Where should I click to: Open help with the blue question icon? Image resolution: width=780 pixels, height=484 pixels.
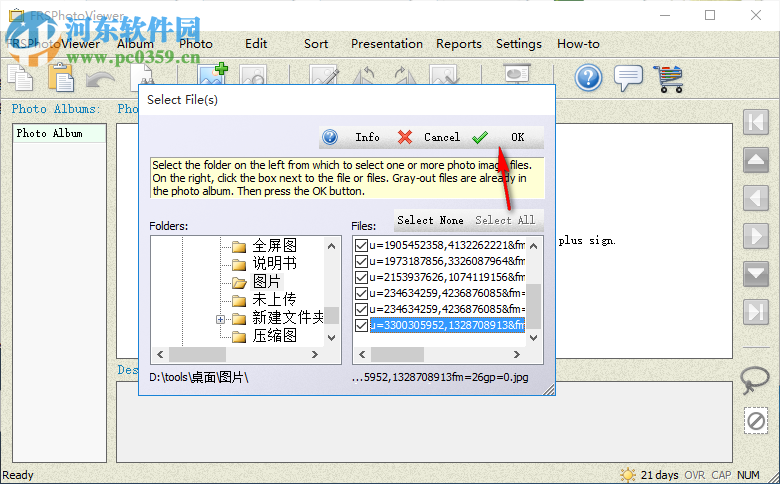tap(588, 78)
